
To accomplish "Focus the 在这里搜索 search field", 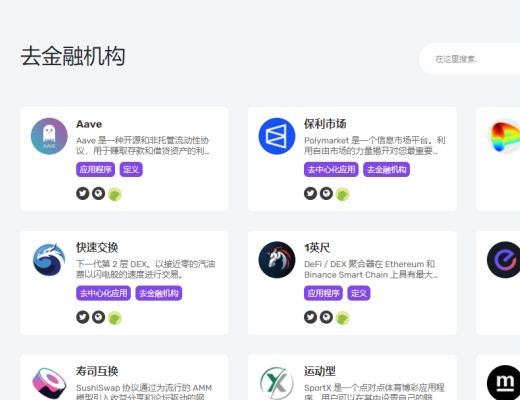I will click(x=469, y=59).
